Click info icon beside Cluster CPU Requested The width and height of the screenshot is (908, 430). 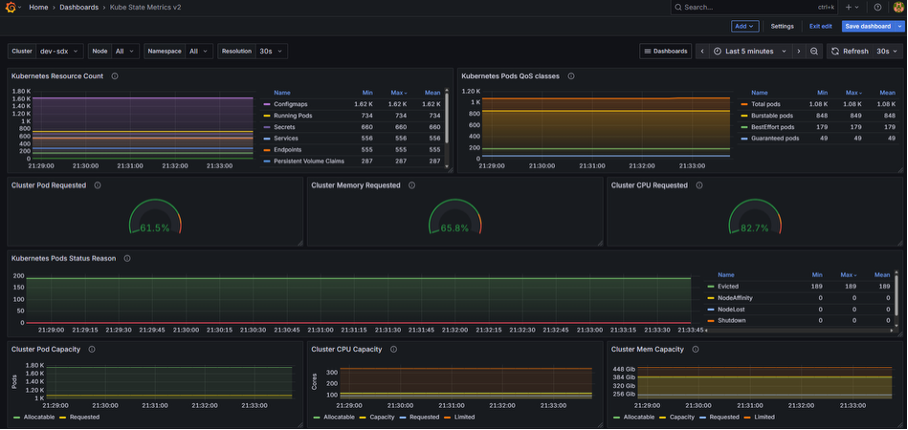coord(699,185)
